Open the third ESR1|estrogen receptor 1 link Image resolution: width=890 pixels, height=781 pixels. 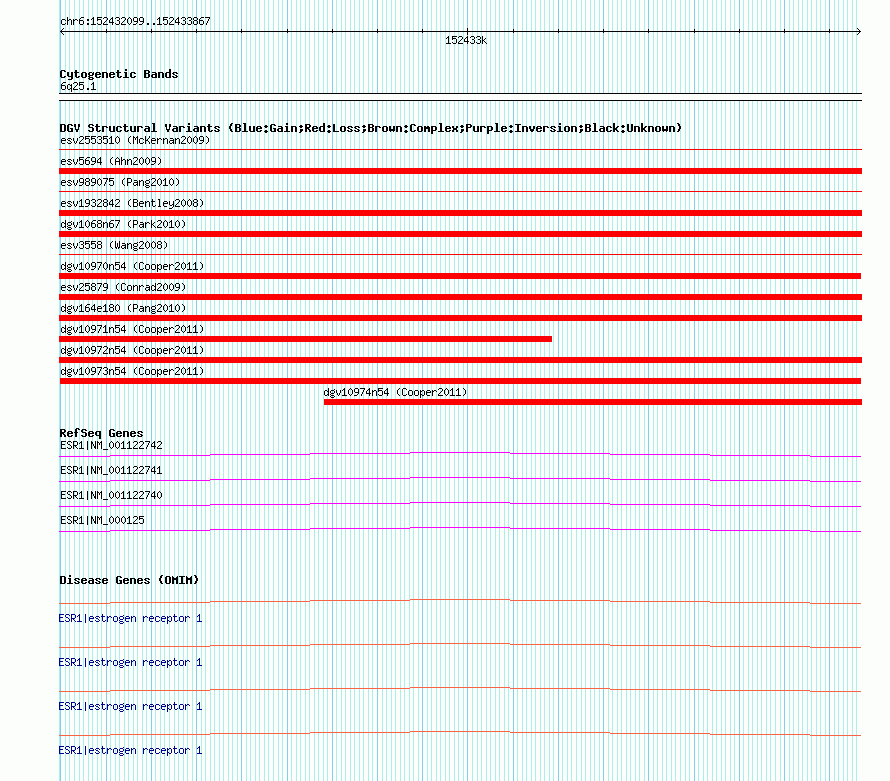(131, 706)
